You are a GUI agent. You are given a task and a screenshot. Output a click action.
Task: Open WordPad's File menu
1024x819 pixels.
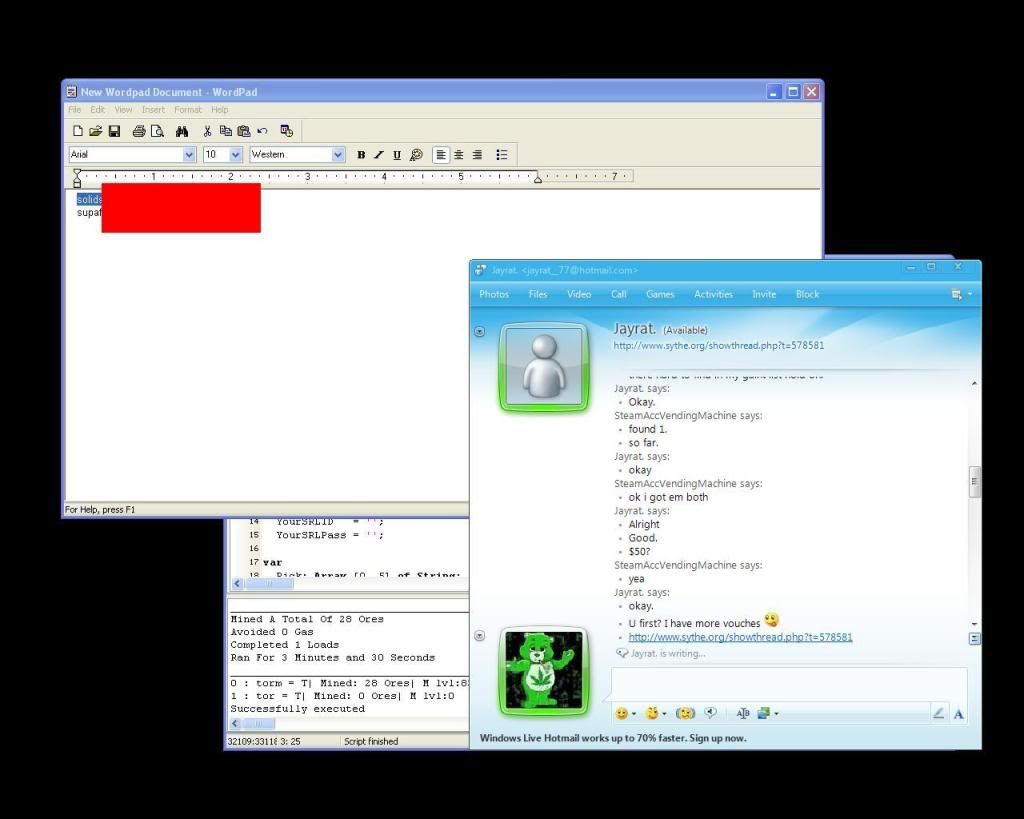pos(74,110)
